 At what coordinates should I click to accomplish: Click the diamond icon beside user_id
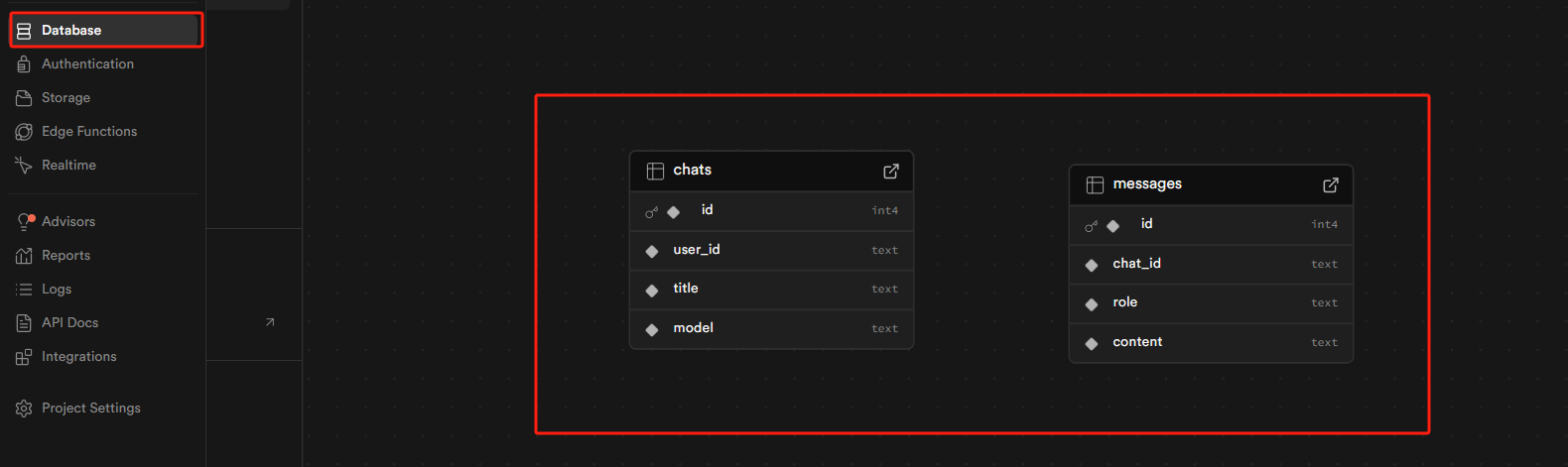pos(652,251)
